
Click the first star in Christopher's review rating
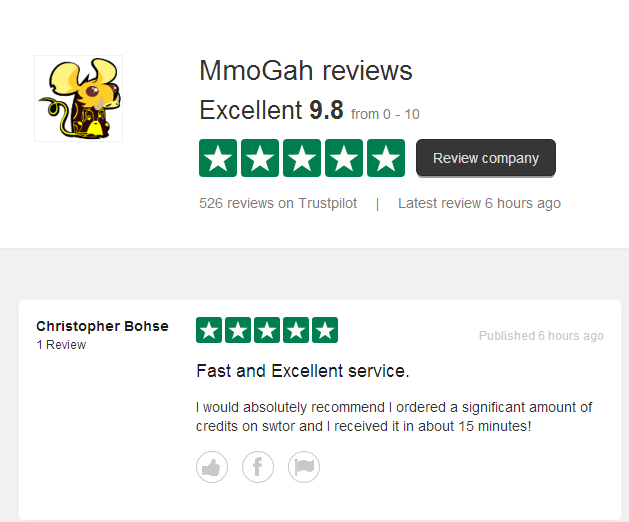(x=209, y=330)
